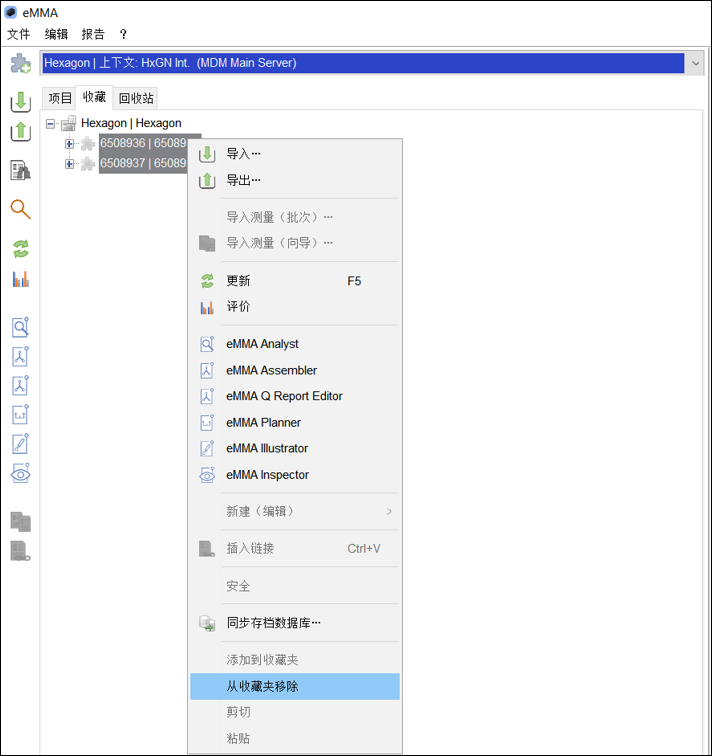
Task: Click the eMMA application title bar icon
Action: click(11, 13)
